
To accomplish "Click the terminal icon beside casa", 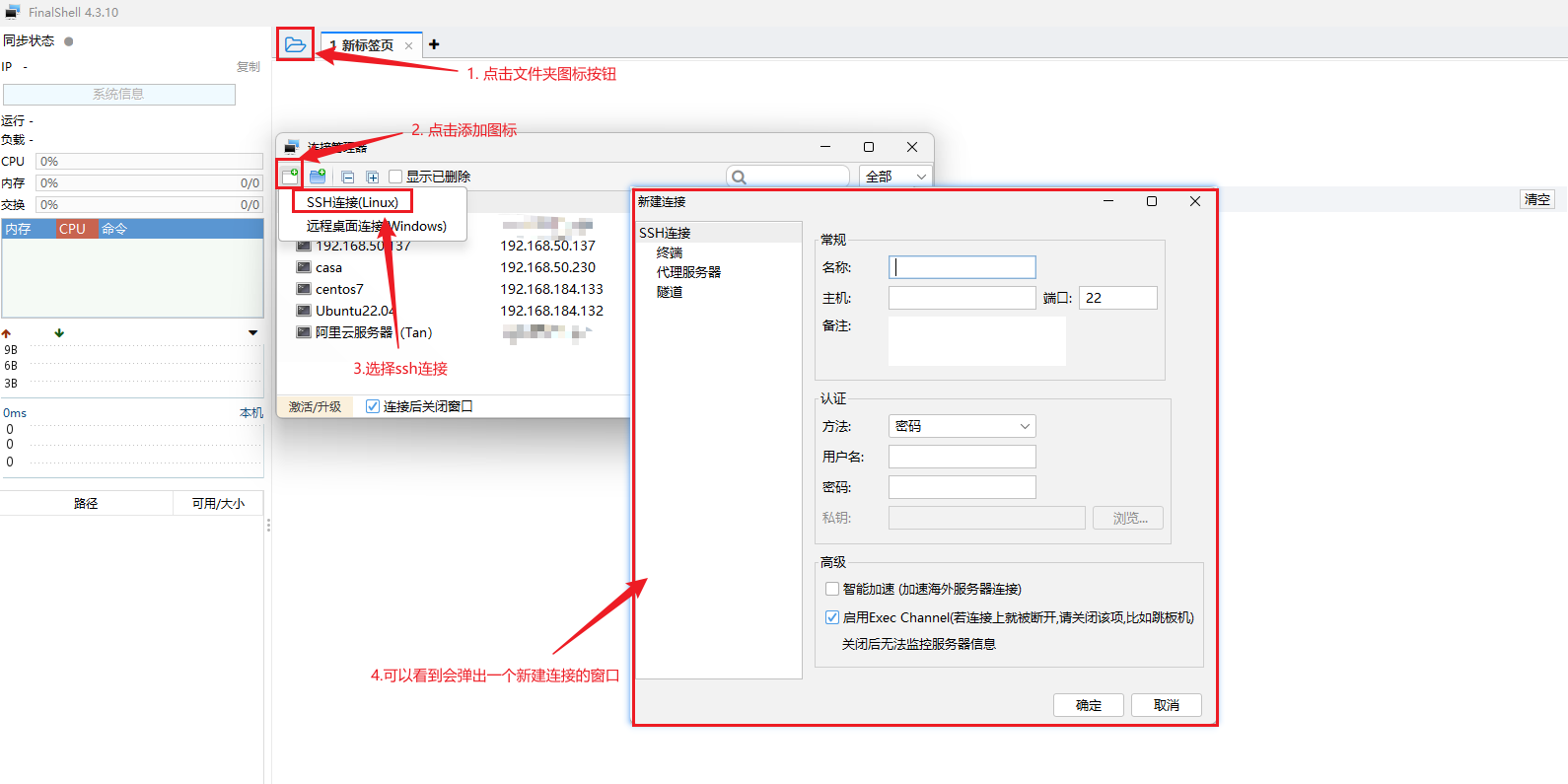I will click(304, 267).
